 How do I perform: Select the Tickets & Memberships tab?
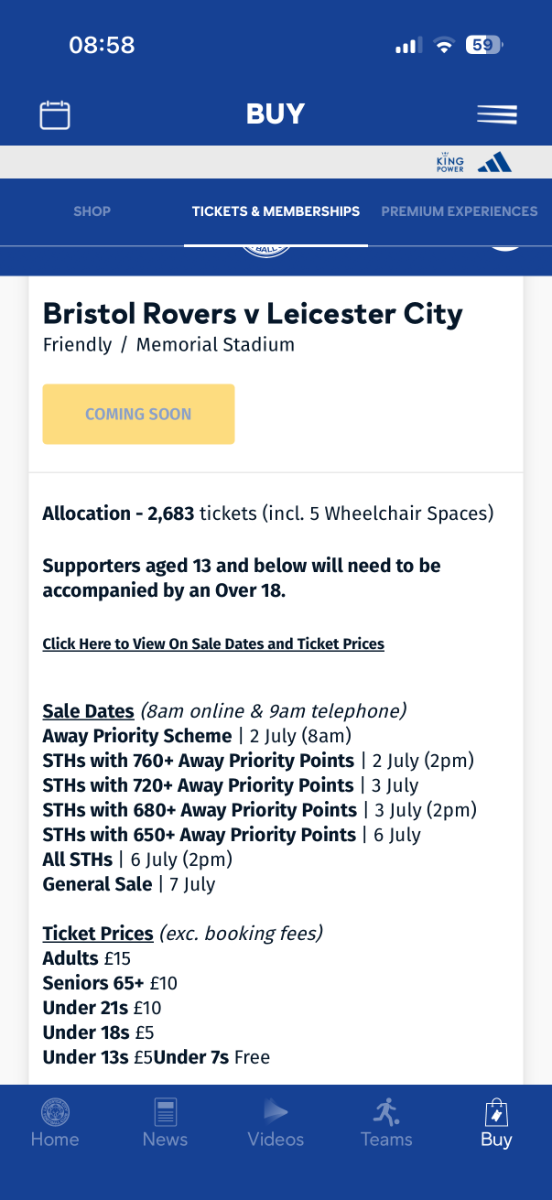click(x=276, y=211)
